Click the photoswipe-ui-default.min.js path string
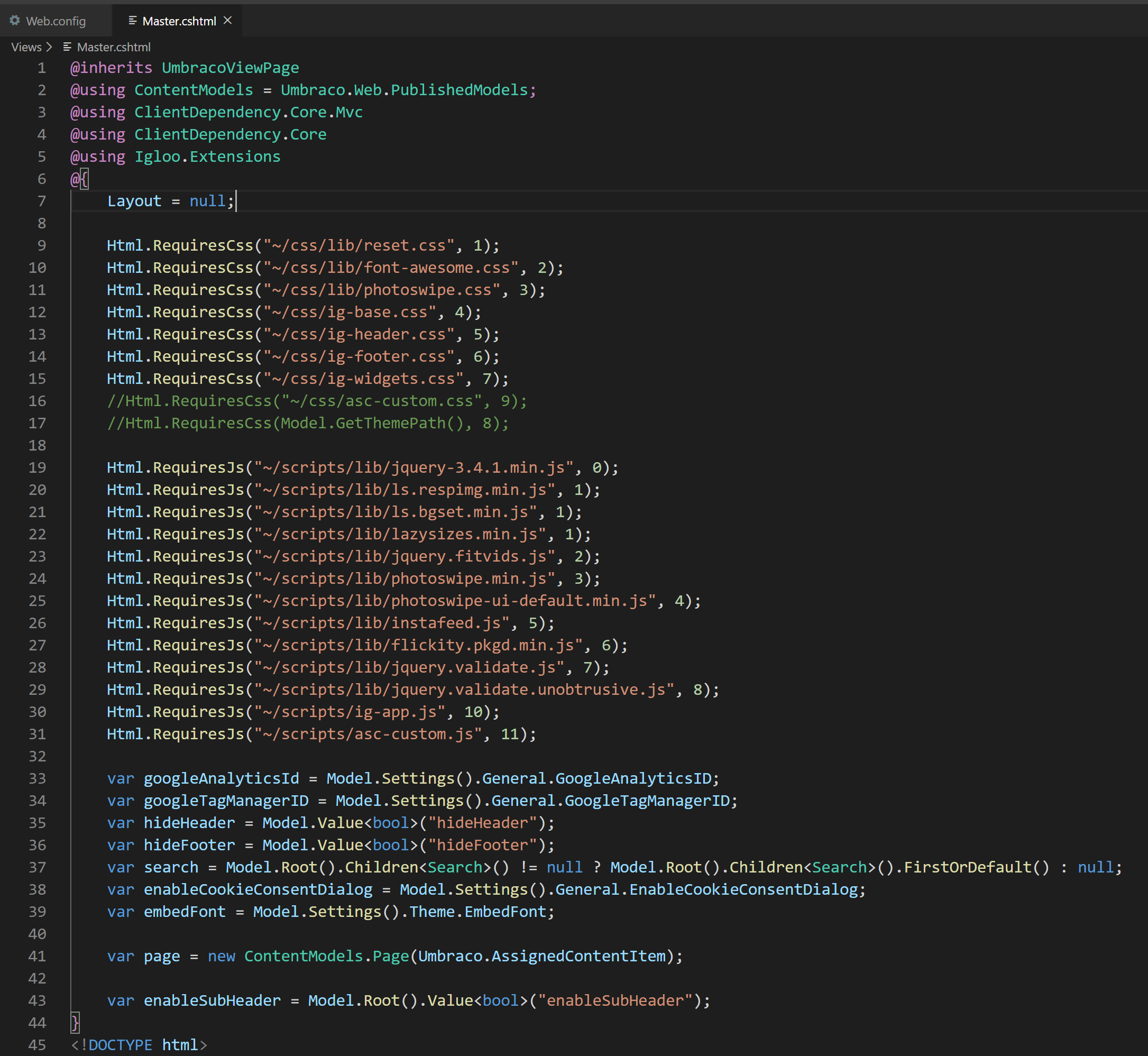The height and width of the screenshot is (1056, 1148). [x=454, y=601]
